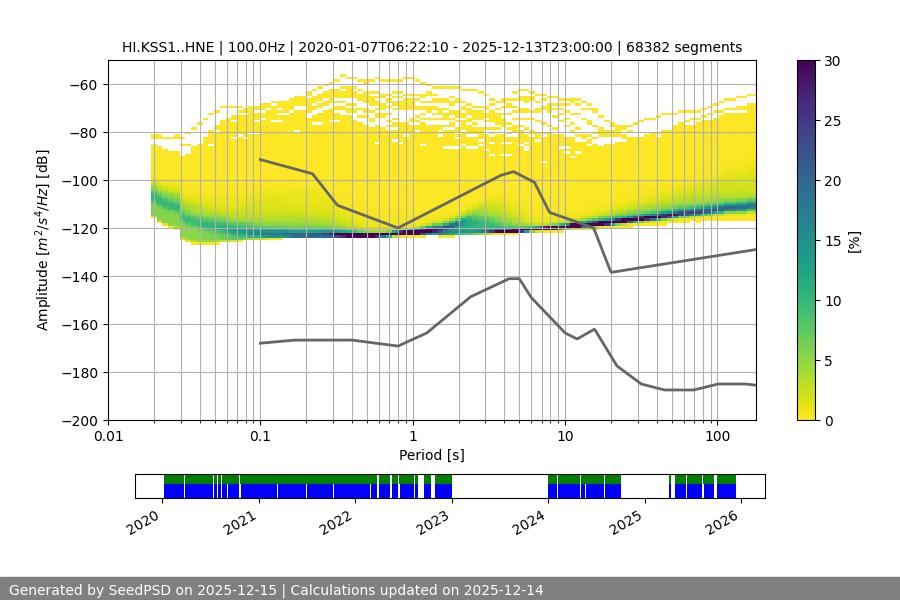Click the white data gap during 2023 in the timeline

(499, 486)
